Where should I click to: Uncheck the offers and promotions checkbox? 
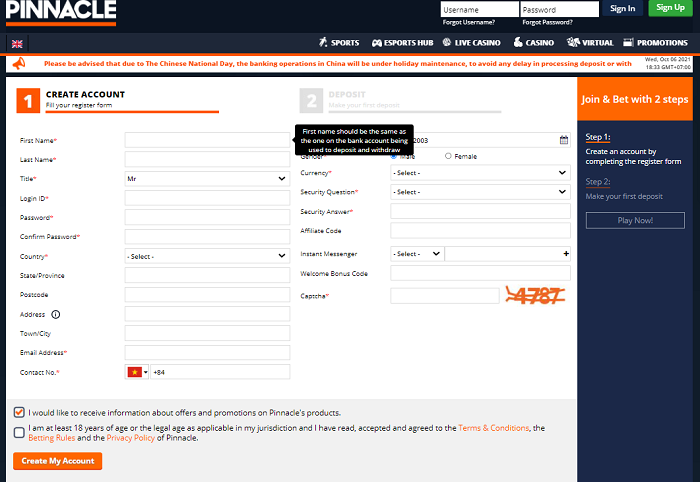tap(20, 412)
